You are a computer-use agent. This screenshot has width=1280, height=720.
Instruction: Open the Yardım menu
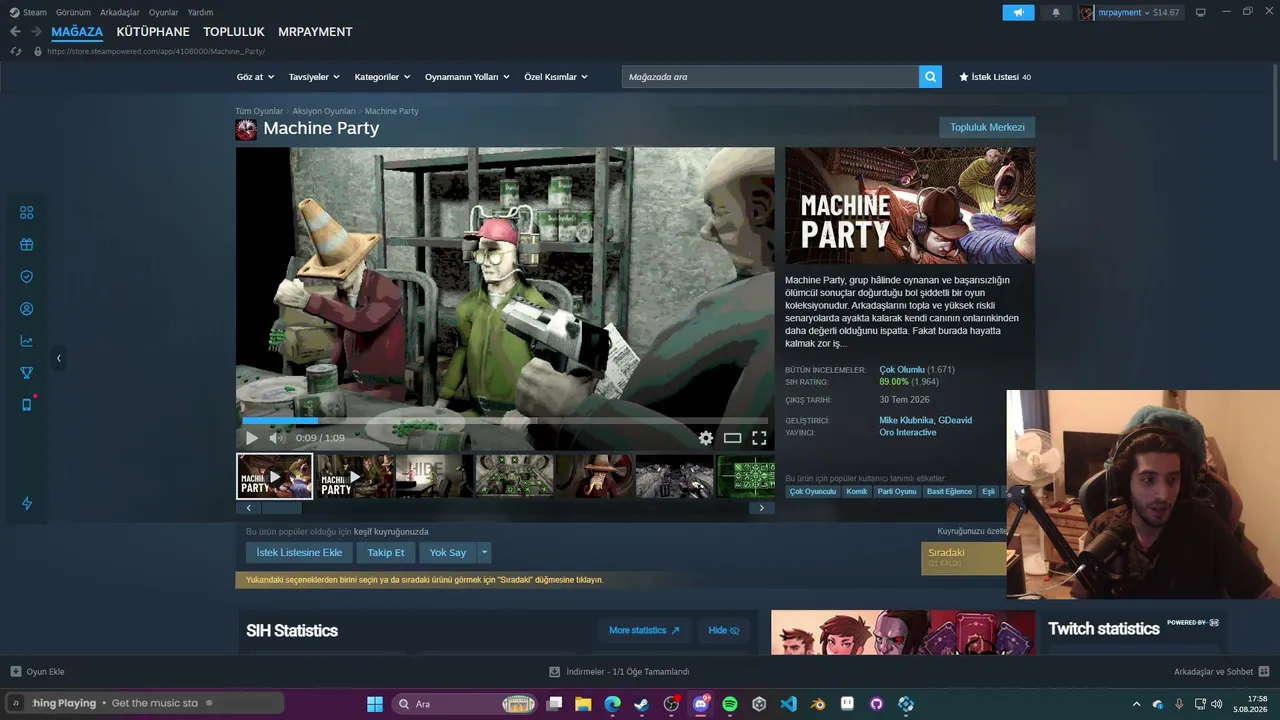pos(200,12)
